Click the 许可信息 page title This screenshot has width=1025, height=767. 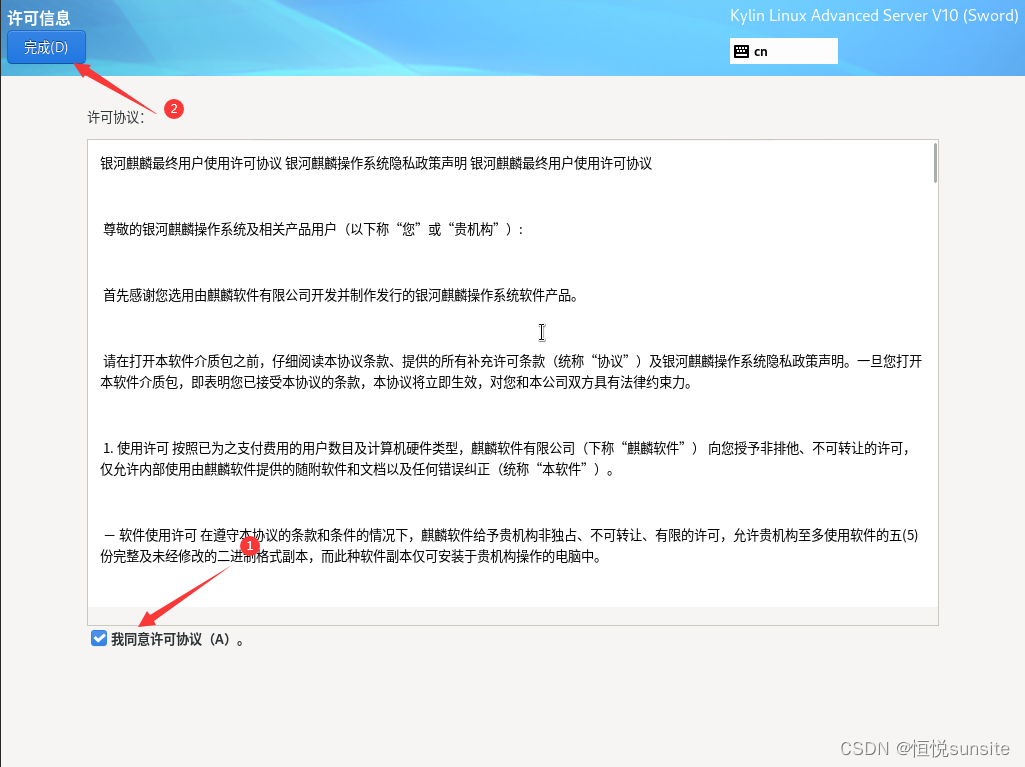39,18
